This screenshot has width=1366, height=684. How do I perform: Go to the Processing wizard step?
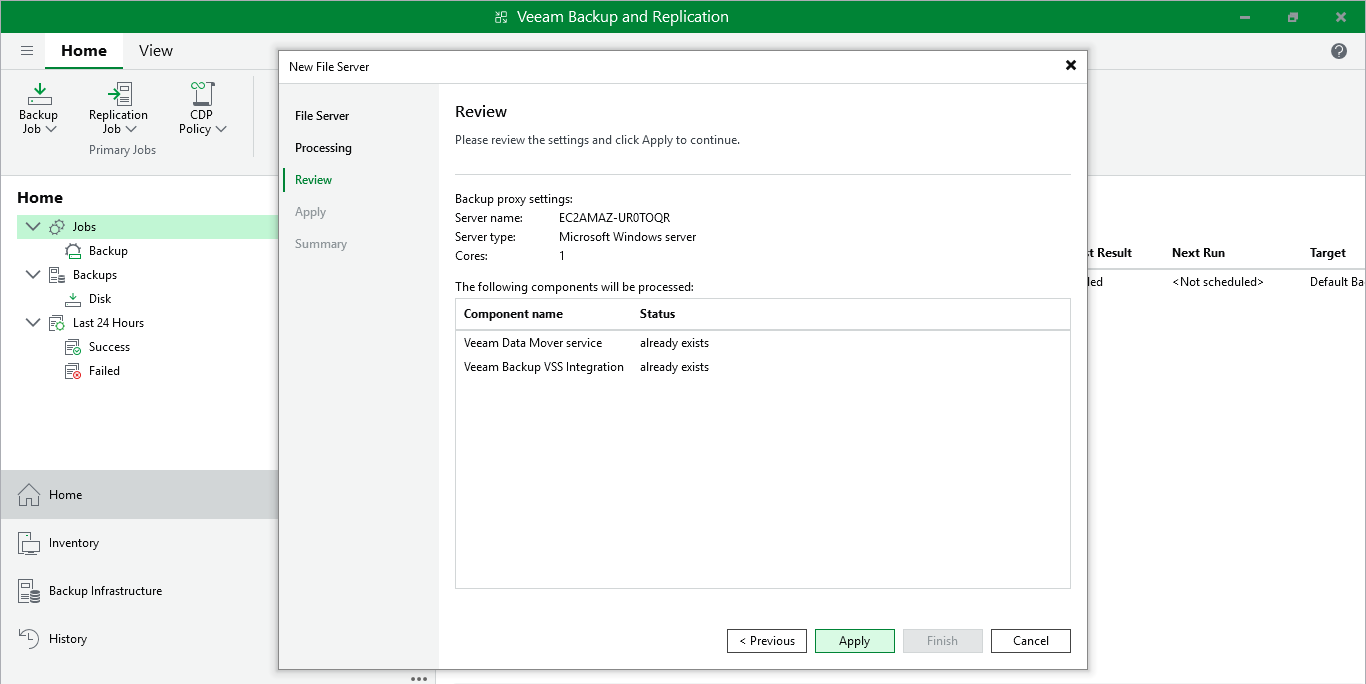click(x=323, y=148)
